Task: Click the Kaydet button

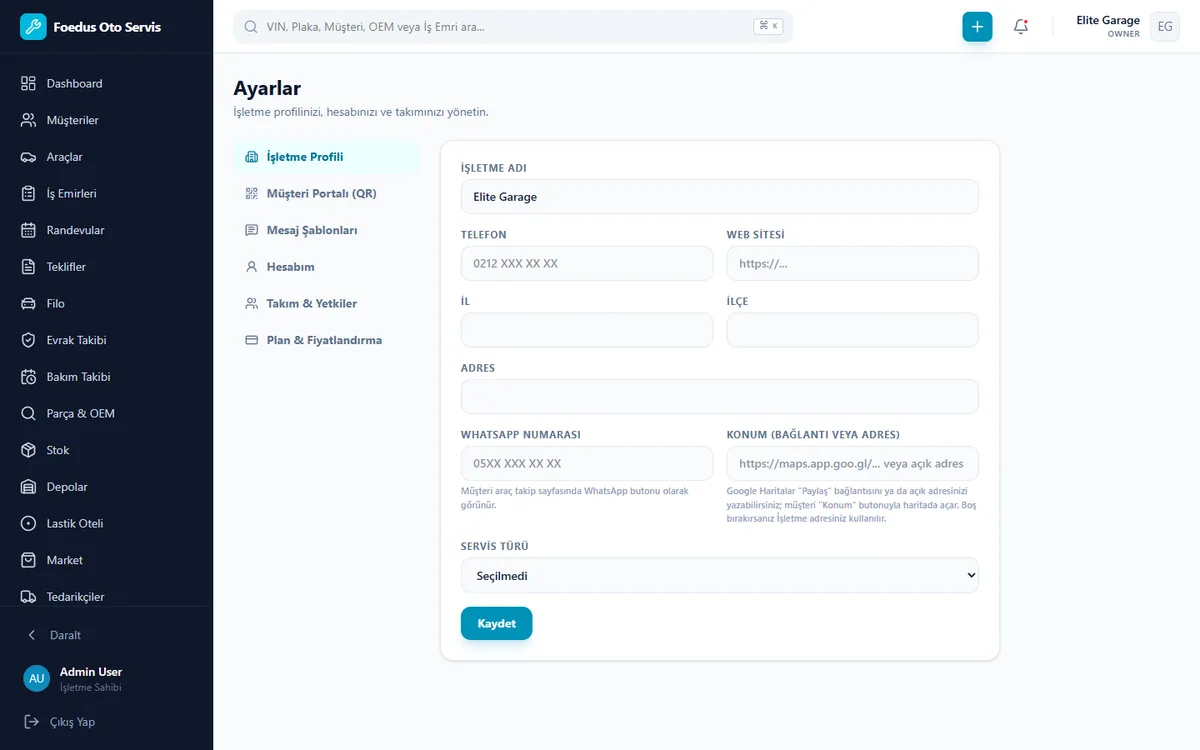Action: coord(497,623)
